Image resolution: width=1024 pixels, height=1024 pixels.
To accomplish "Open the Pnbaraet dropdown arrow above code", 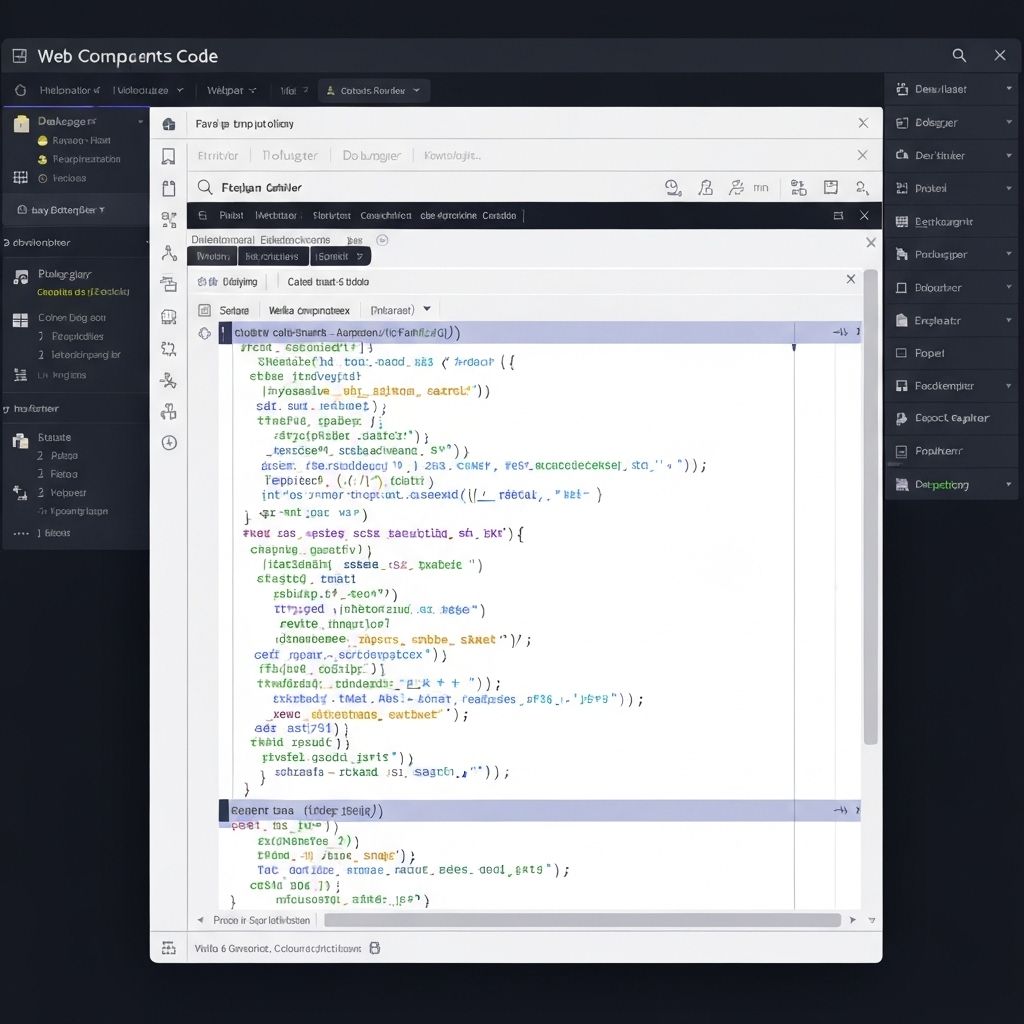I will pos(427,310).
